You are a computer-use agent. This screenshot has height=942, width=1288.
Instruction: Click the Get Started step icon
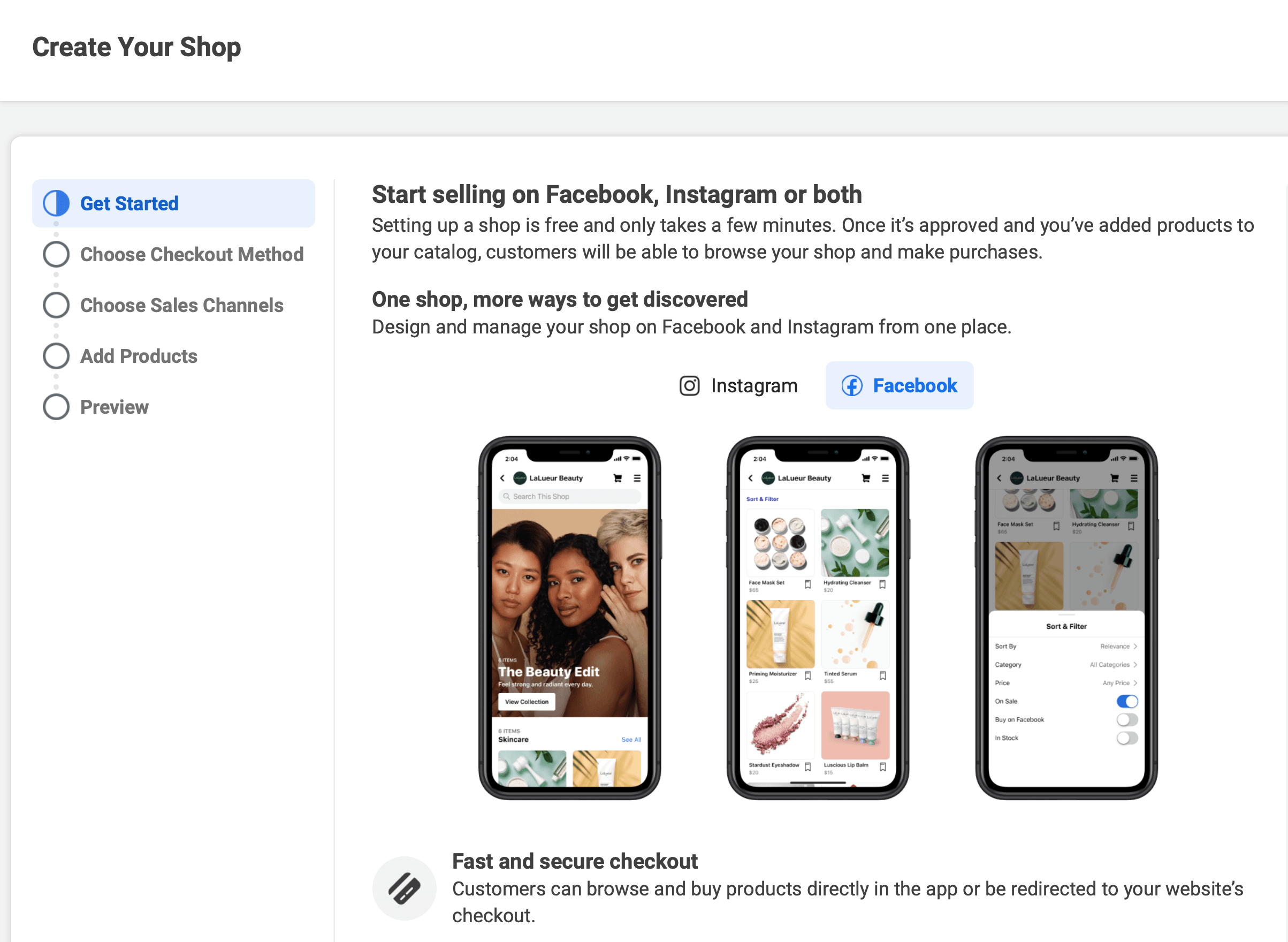[56, 203]
